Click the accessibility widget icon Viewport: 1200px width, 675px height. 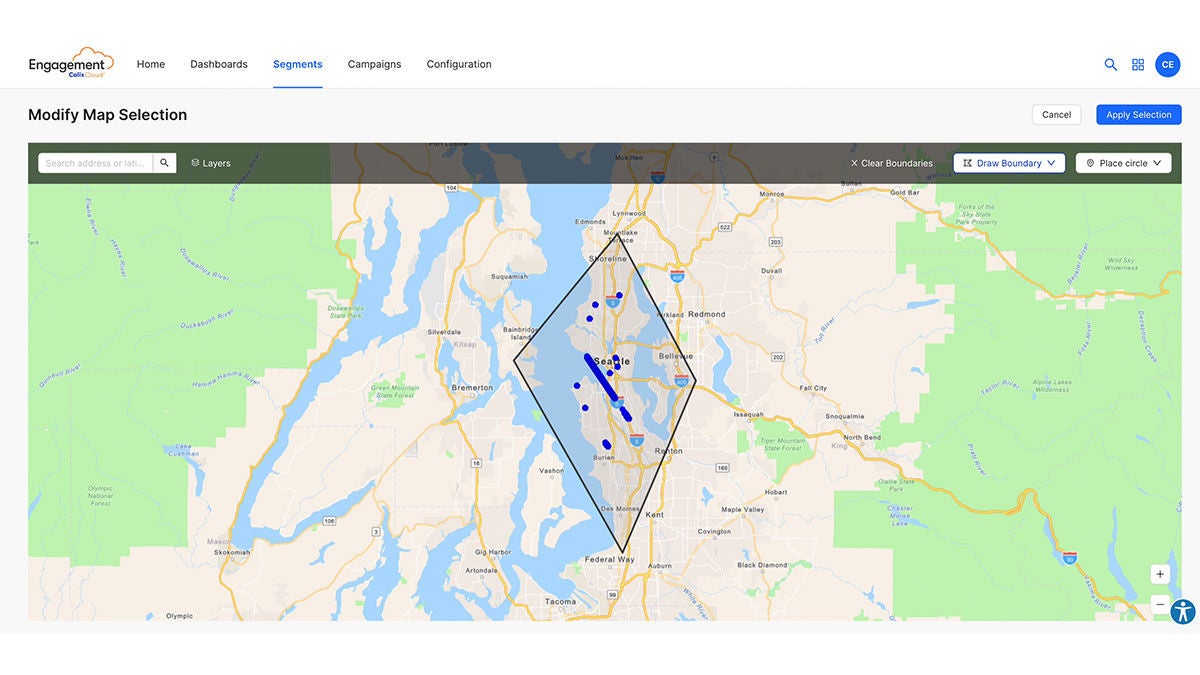tap(1184, 611)
